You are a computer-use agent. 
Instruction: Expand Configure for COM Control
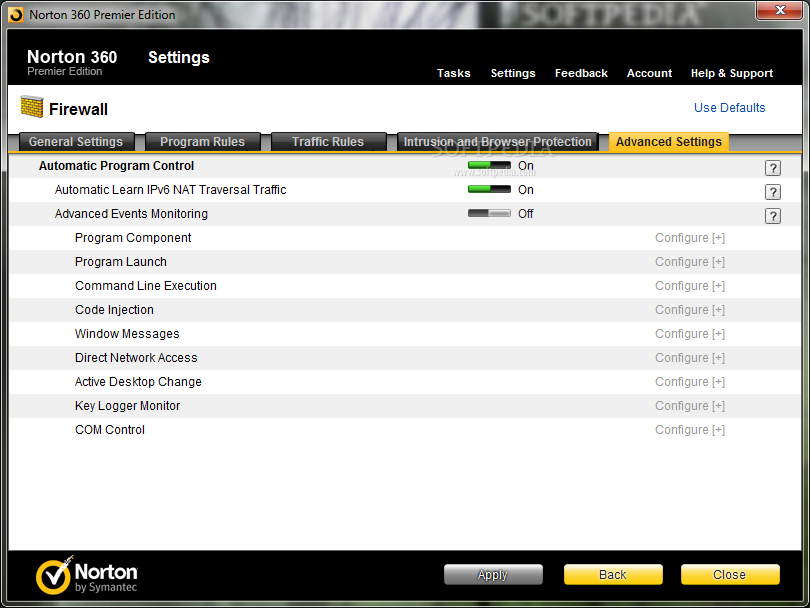coord(690,430)
